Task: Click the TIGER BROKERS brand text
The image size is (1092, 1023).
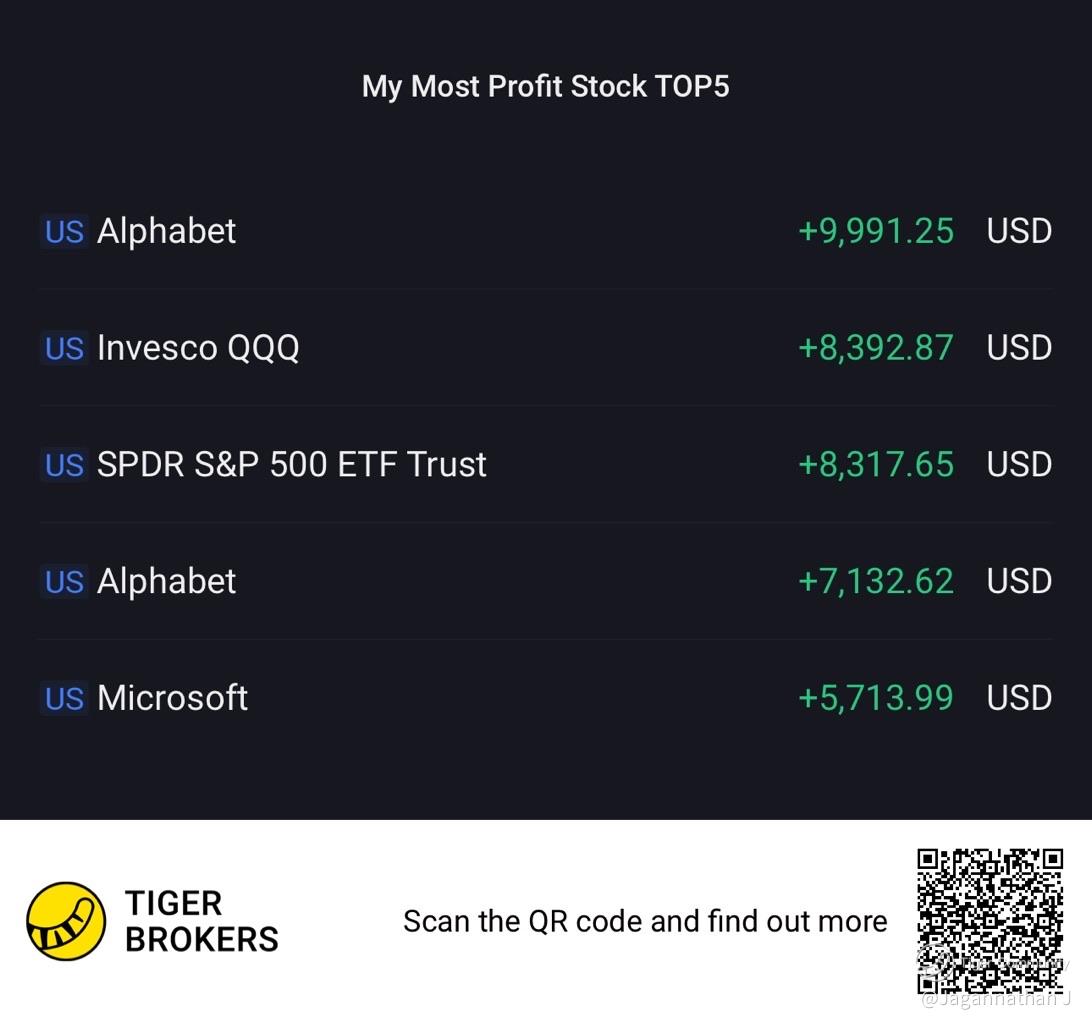Action: tap(202, 921)
